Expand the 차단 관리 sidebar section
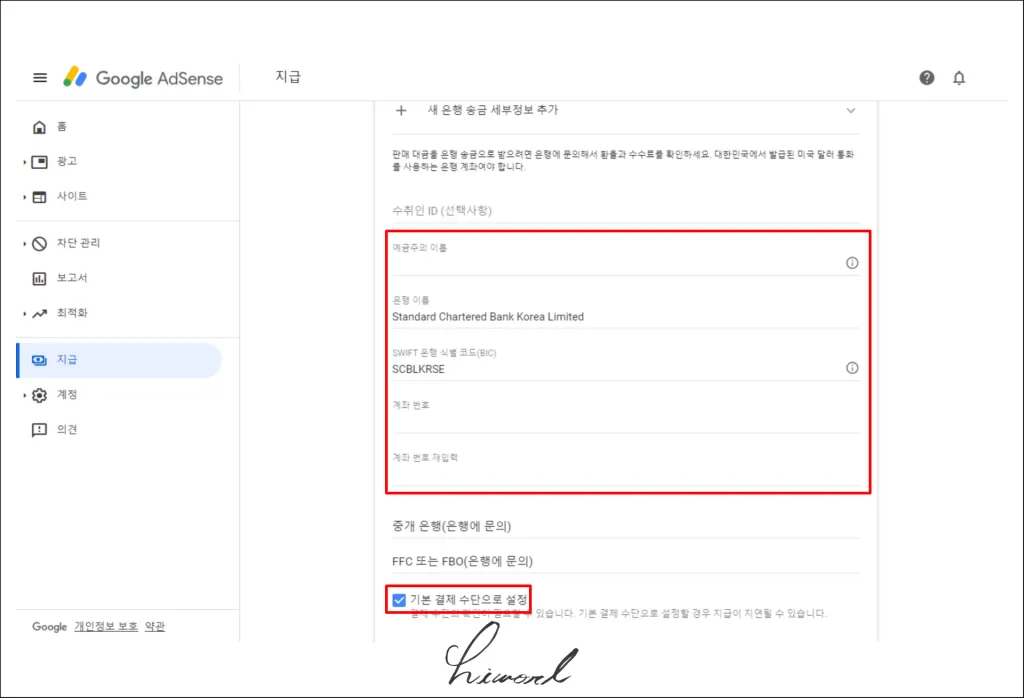 click(24, 243)
